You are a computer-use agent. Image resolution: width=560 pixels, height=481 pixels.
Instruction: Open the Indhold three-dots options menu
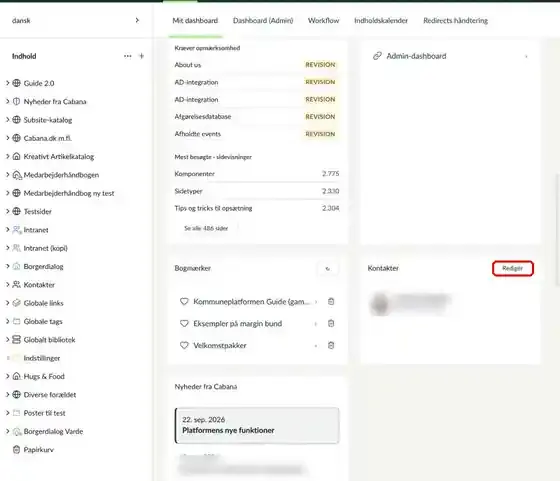click(128, 56)
